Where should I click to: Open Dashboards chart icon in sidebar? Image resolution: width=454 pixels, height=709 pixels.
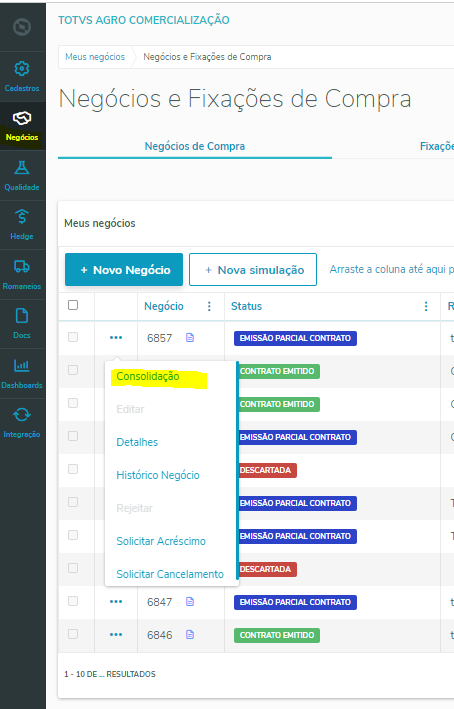click(x=22, y=365)
